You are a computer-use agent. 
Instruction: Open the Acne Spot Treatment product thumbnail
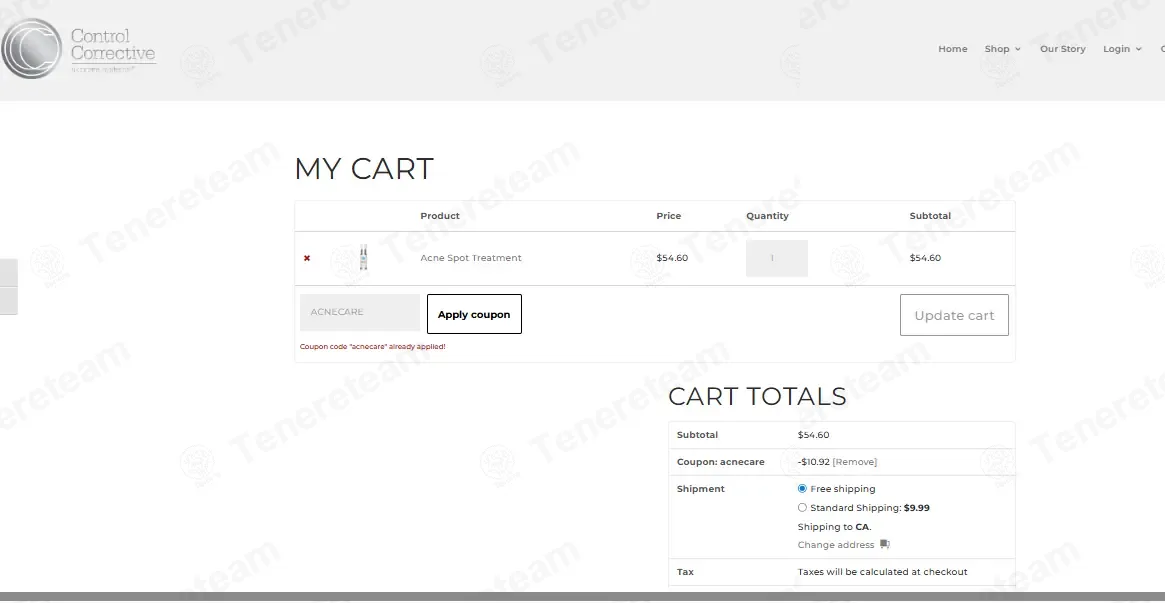tap(363, 258)
